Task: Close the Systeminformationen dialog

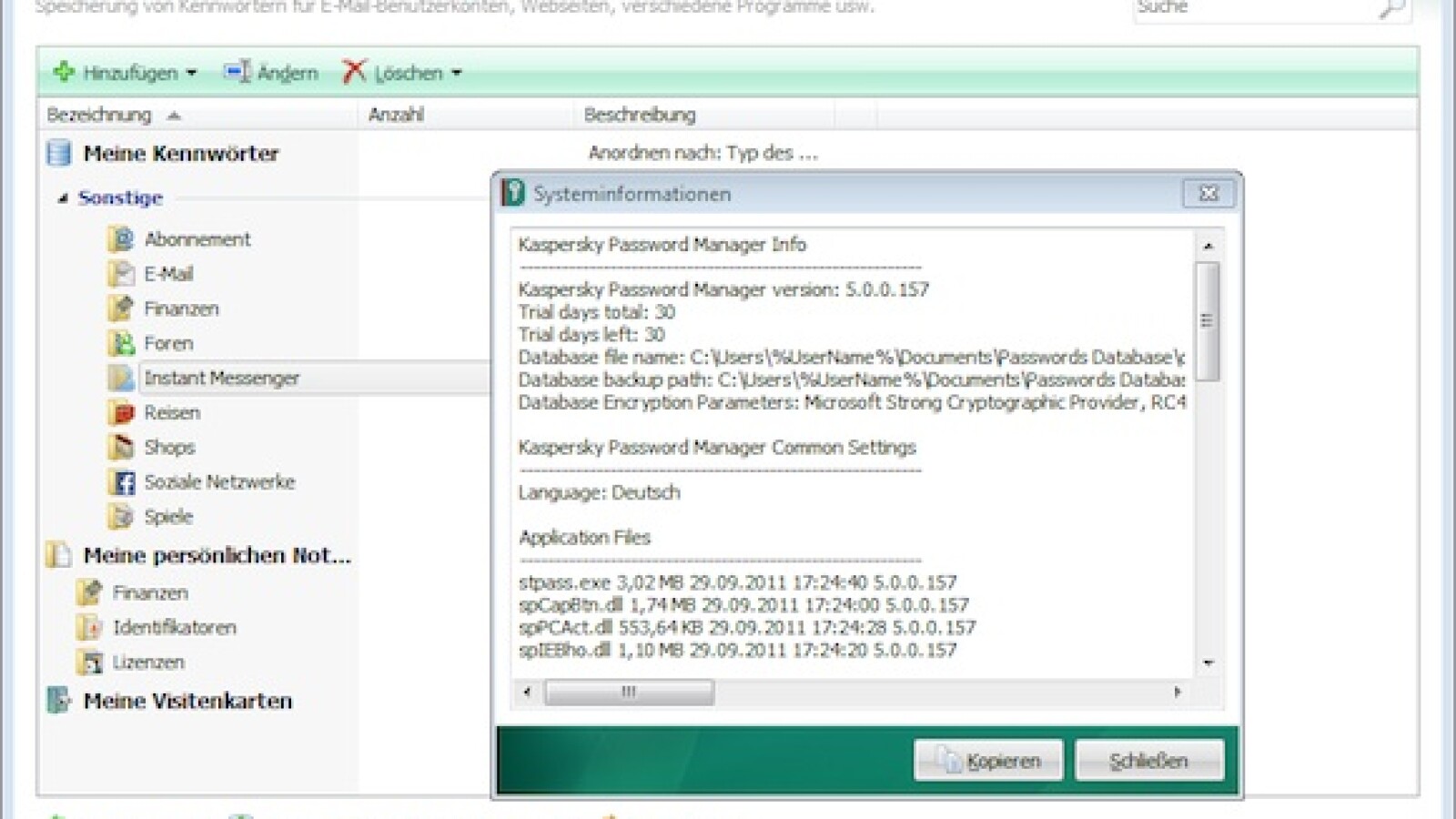Action: pyautogui.click(x=1208, y=193)
